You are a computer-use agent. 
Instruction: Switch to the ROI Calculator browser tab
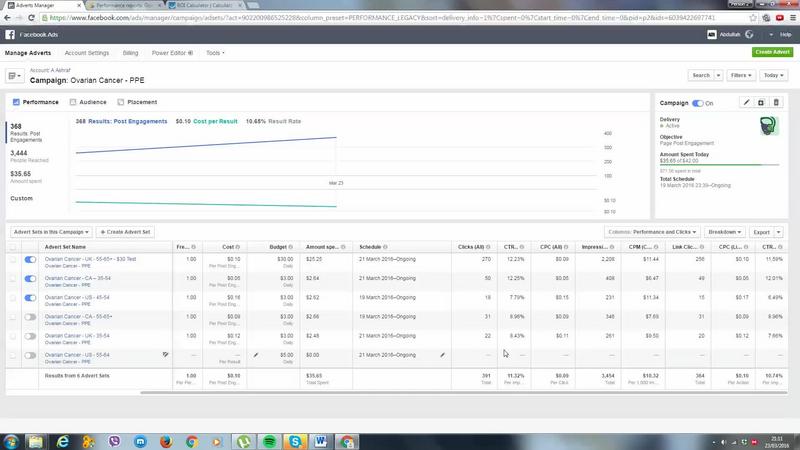point(205,5)
